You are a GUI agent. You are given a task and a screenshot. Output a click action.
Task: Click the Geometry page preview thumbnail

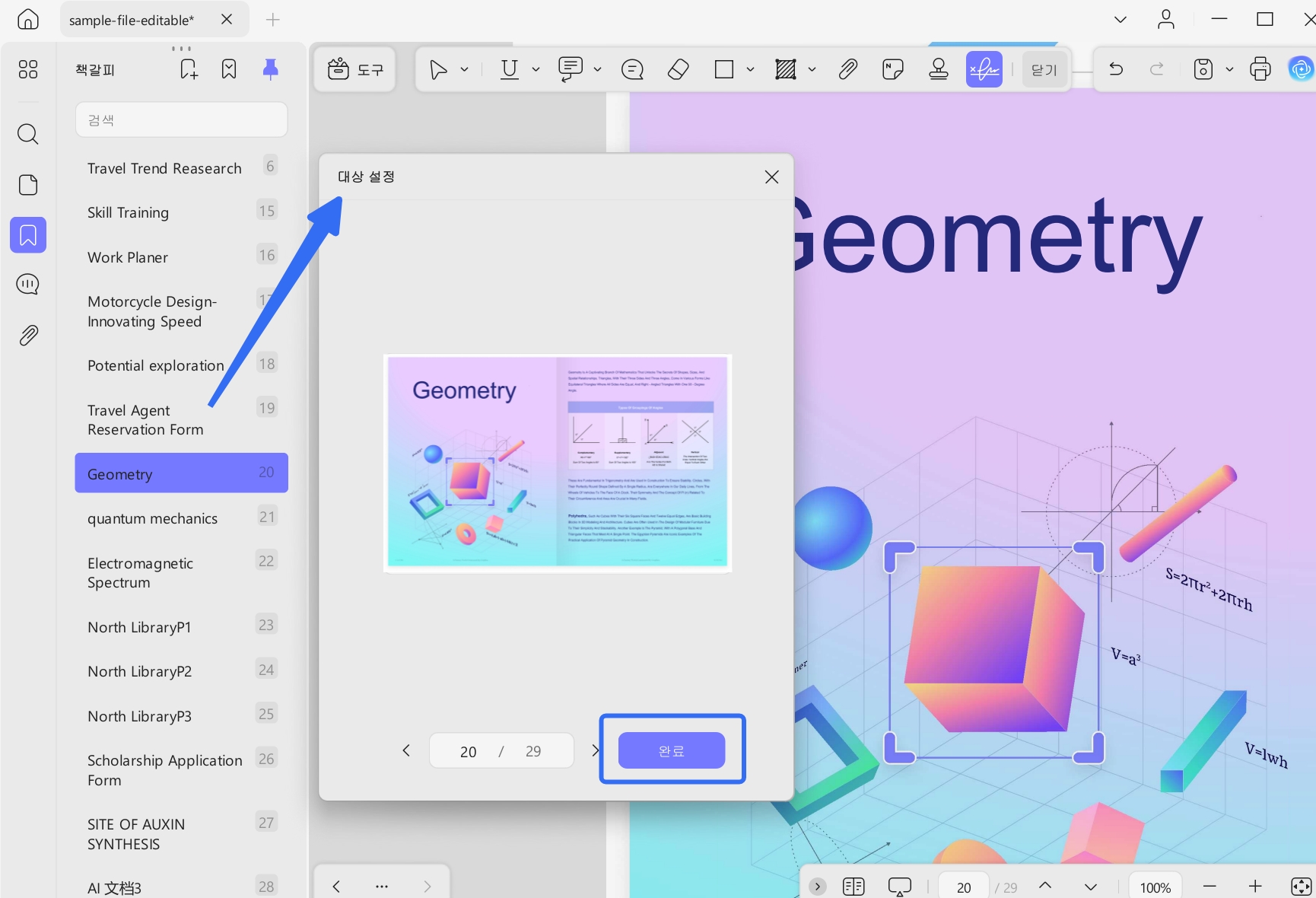[558, 463]
